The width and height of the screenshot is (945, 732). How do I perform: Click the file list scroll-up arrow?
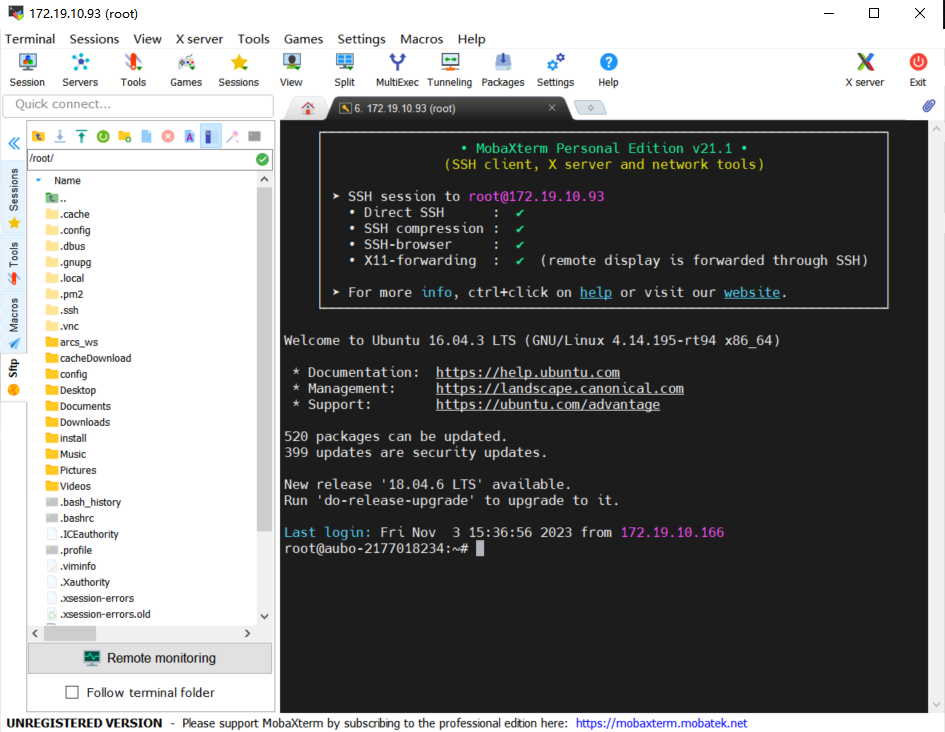click(264, 179)
